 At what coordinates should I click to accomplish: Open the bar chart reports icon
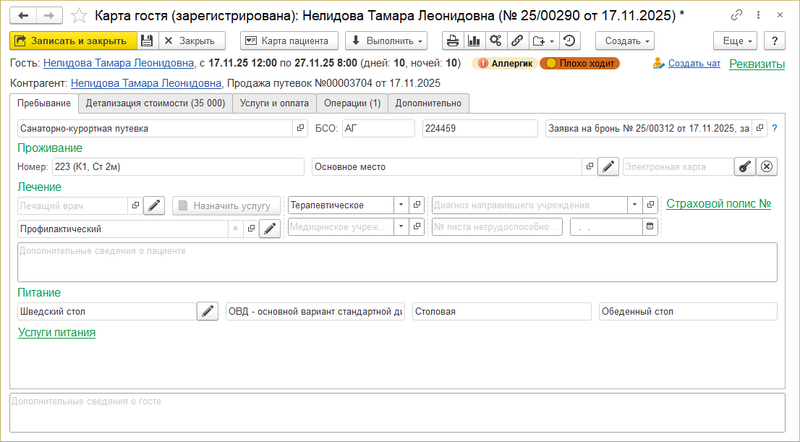474,41
